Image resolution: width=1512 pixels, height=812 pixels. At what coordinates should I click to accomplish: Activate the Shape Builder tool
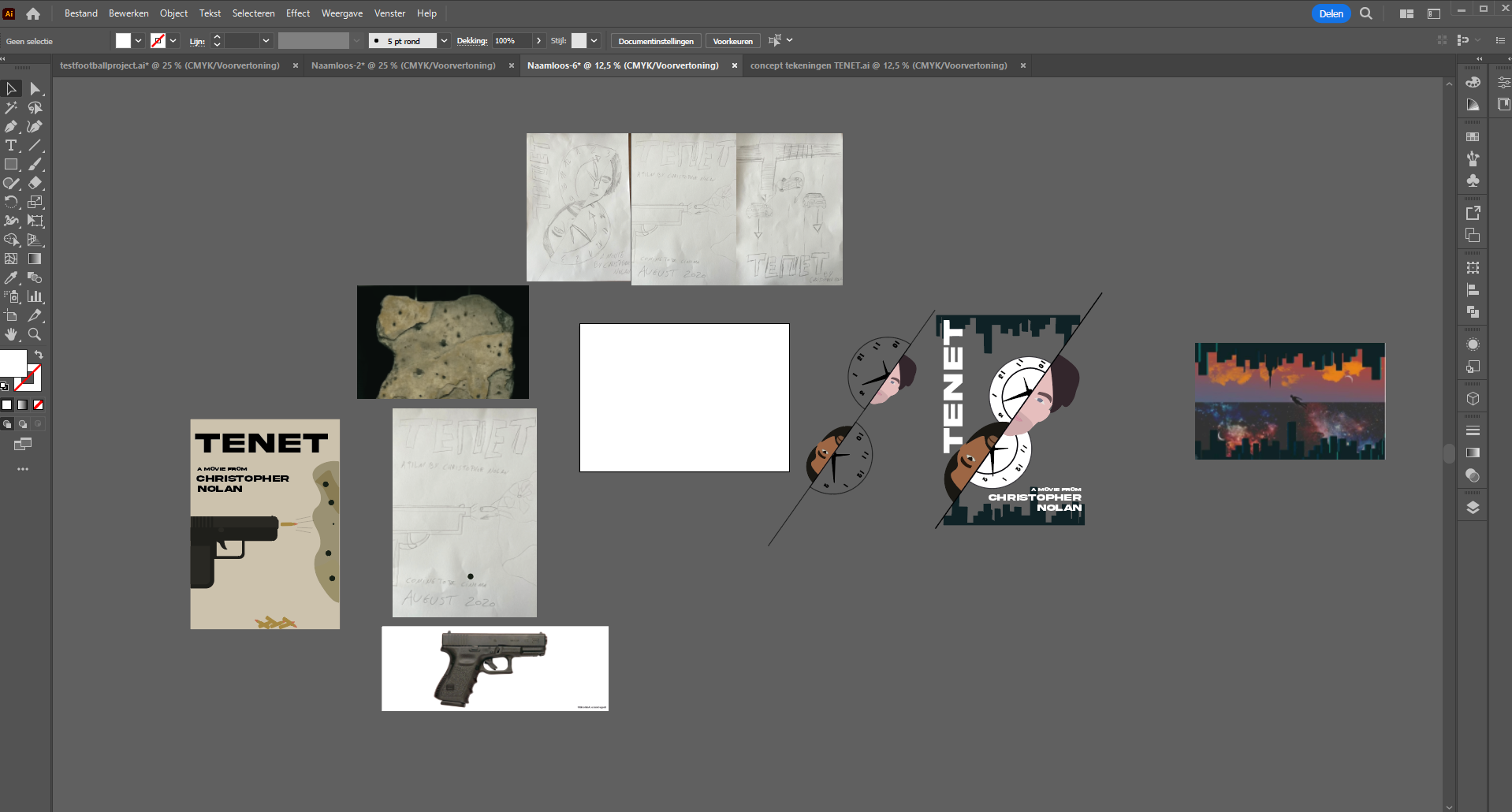pos(11,240)
